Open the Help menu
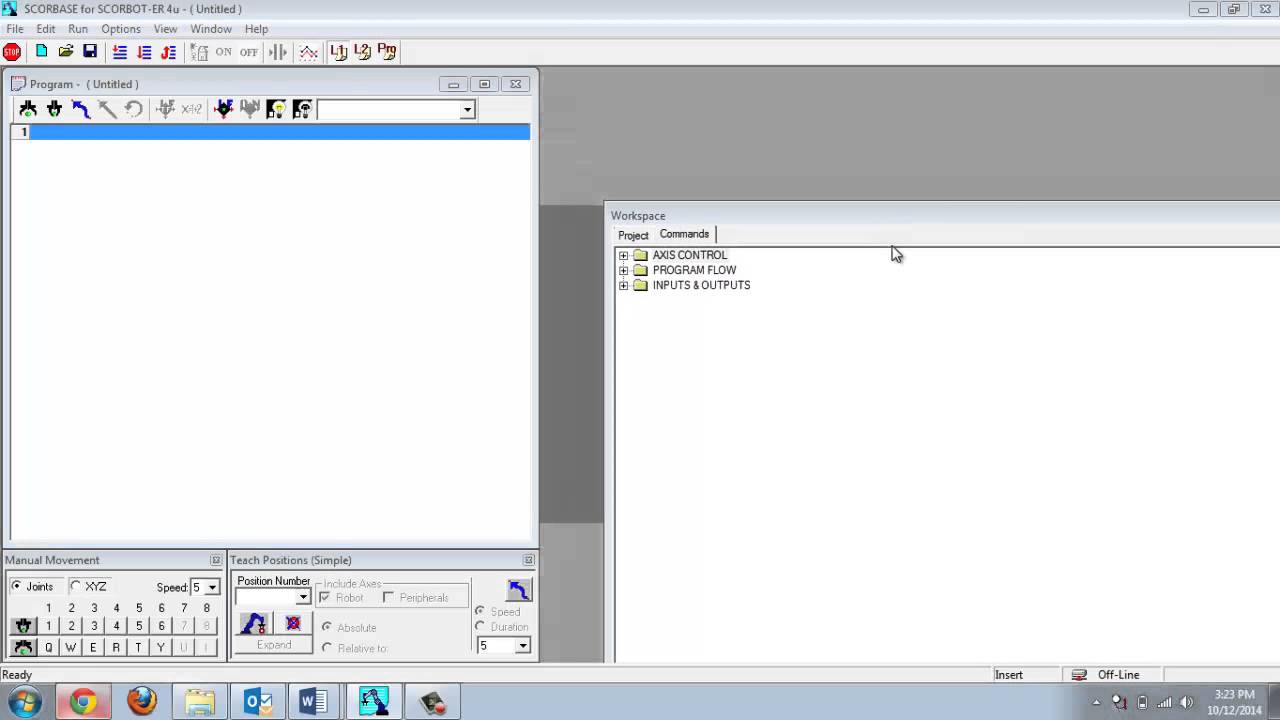This screenshot has width=1280, height=720. 257,29
